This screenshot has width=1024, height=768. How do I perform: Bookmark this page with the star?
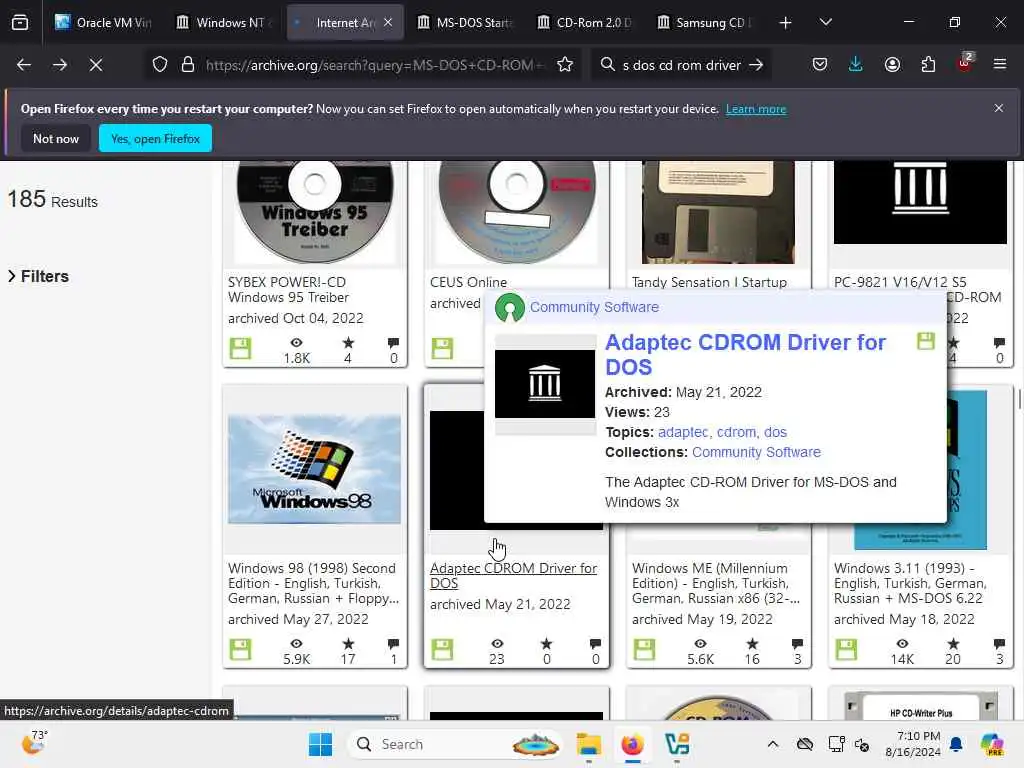point(565,65)
